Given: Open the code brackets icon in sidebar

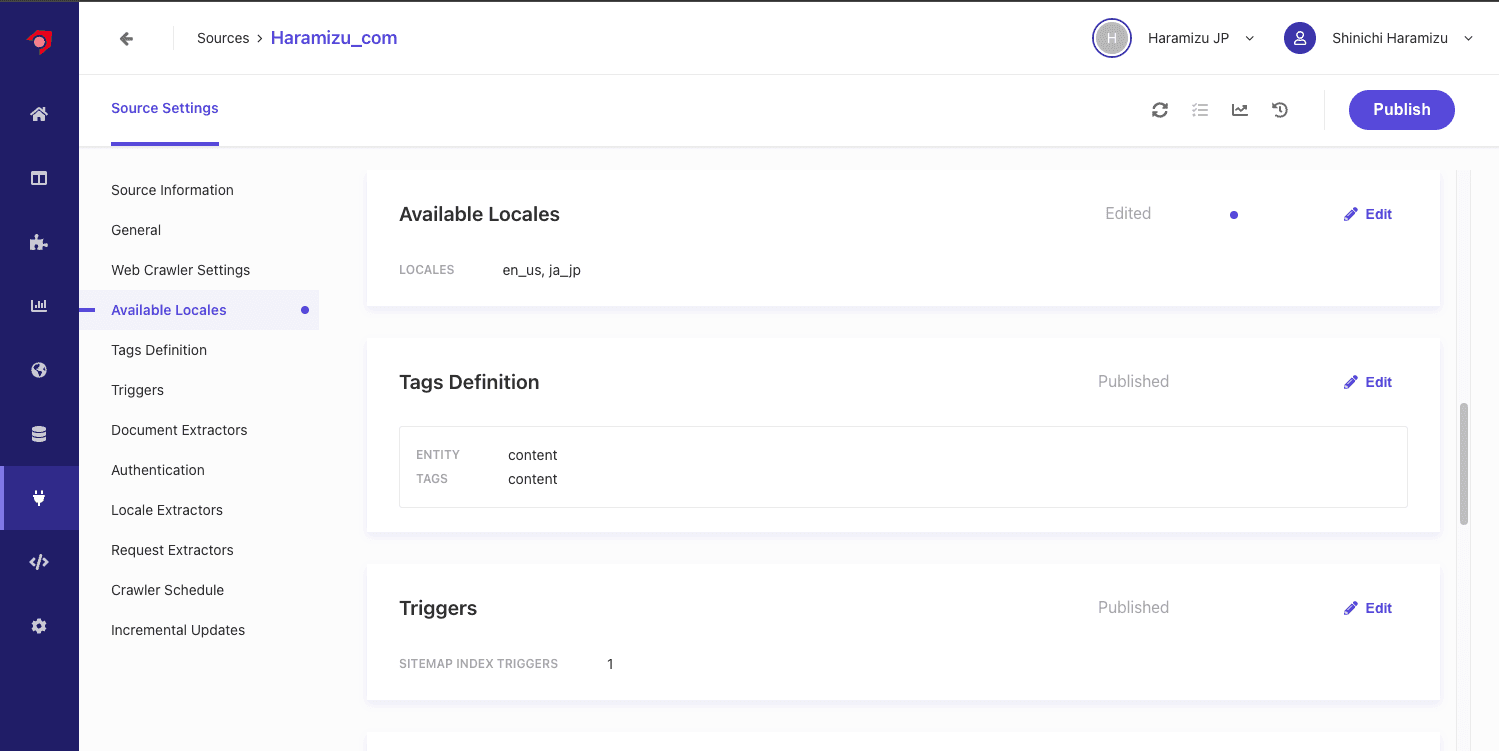Looking at the screenshot, I should (x=39, y=562).
